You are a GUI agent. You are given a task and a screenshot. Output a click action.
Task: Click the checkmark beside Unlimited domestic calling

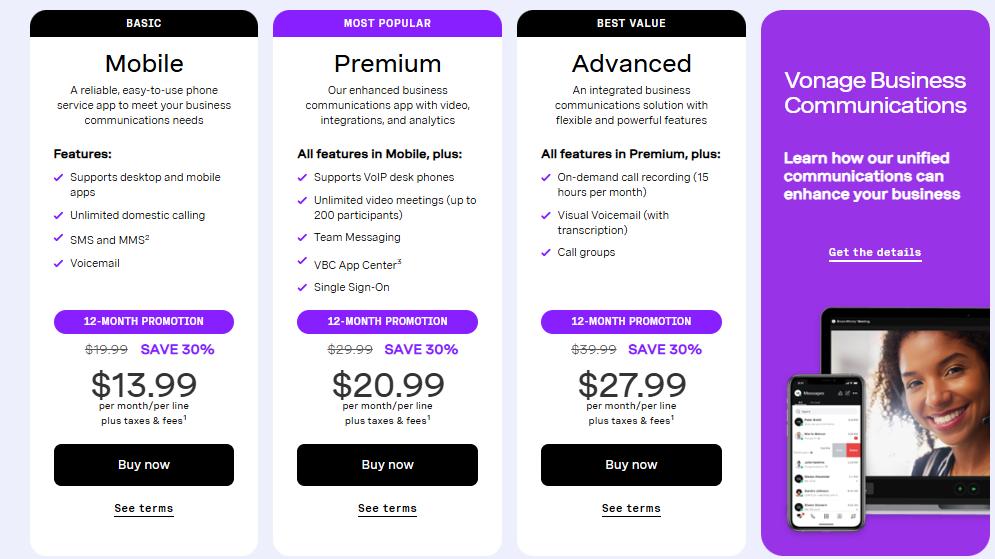pyautogui.click(x=58, y=215)
